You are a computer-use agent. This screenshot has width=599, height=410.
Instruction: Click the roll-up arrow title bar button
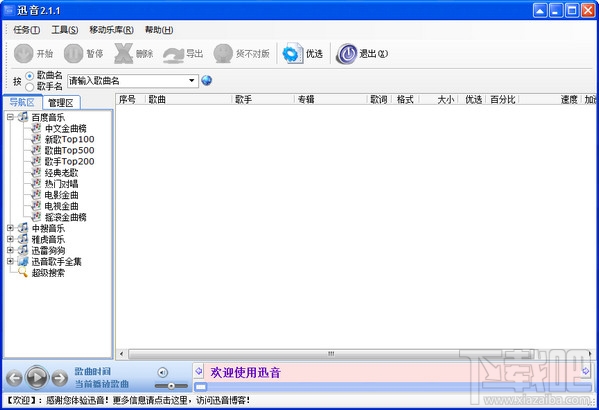[x=540, y=10]
